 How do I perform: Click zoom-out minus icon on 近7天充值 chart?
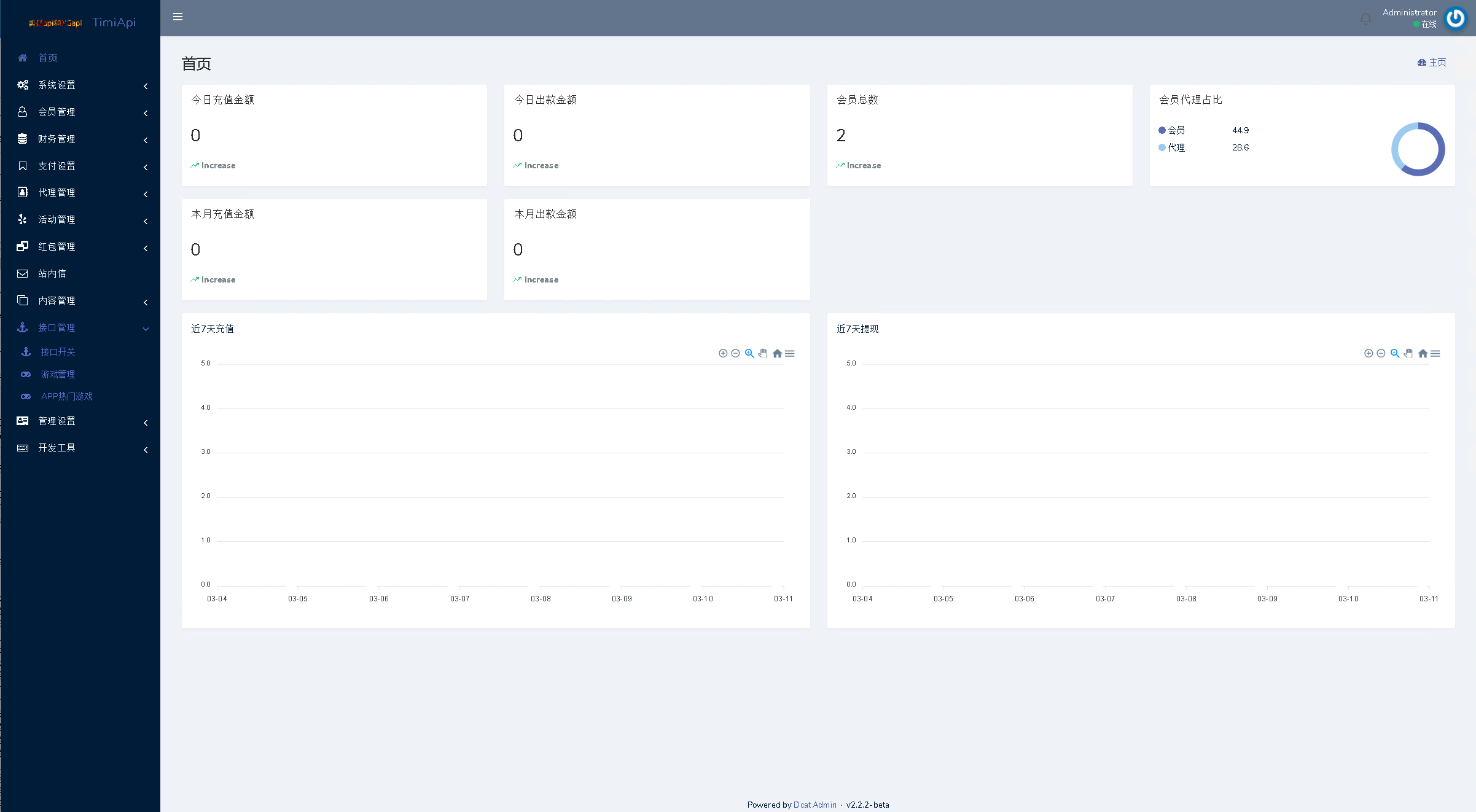point(735,353)
